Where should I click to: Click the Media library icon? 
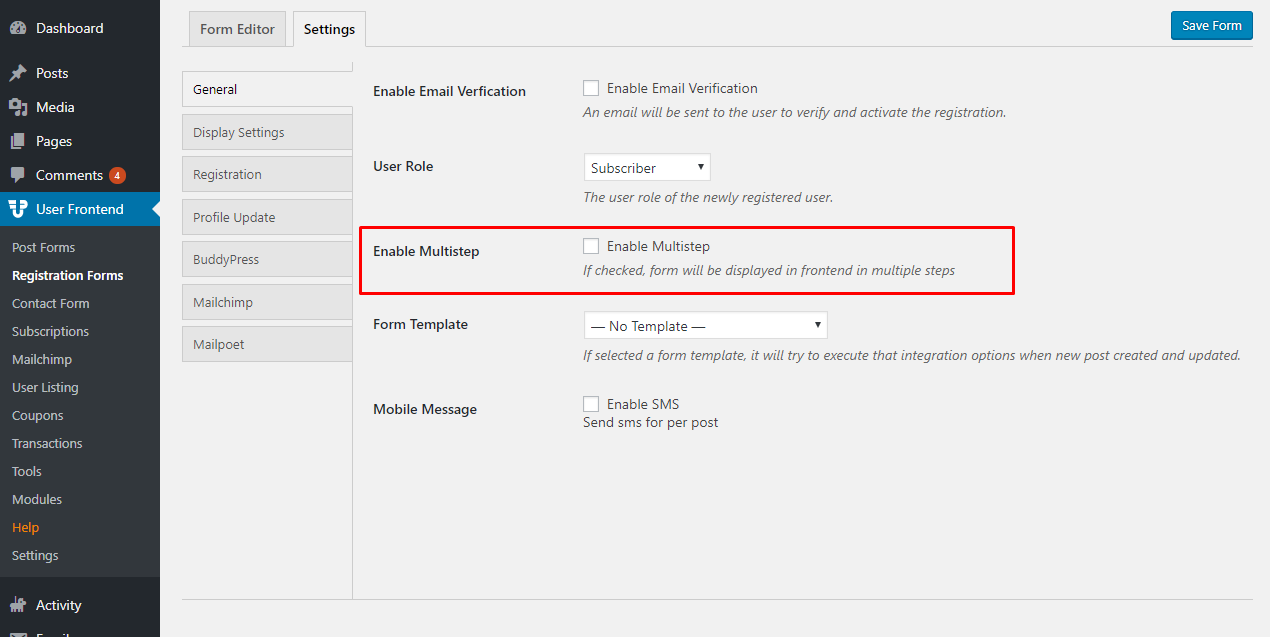(x=18, y=107)
